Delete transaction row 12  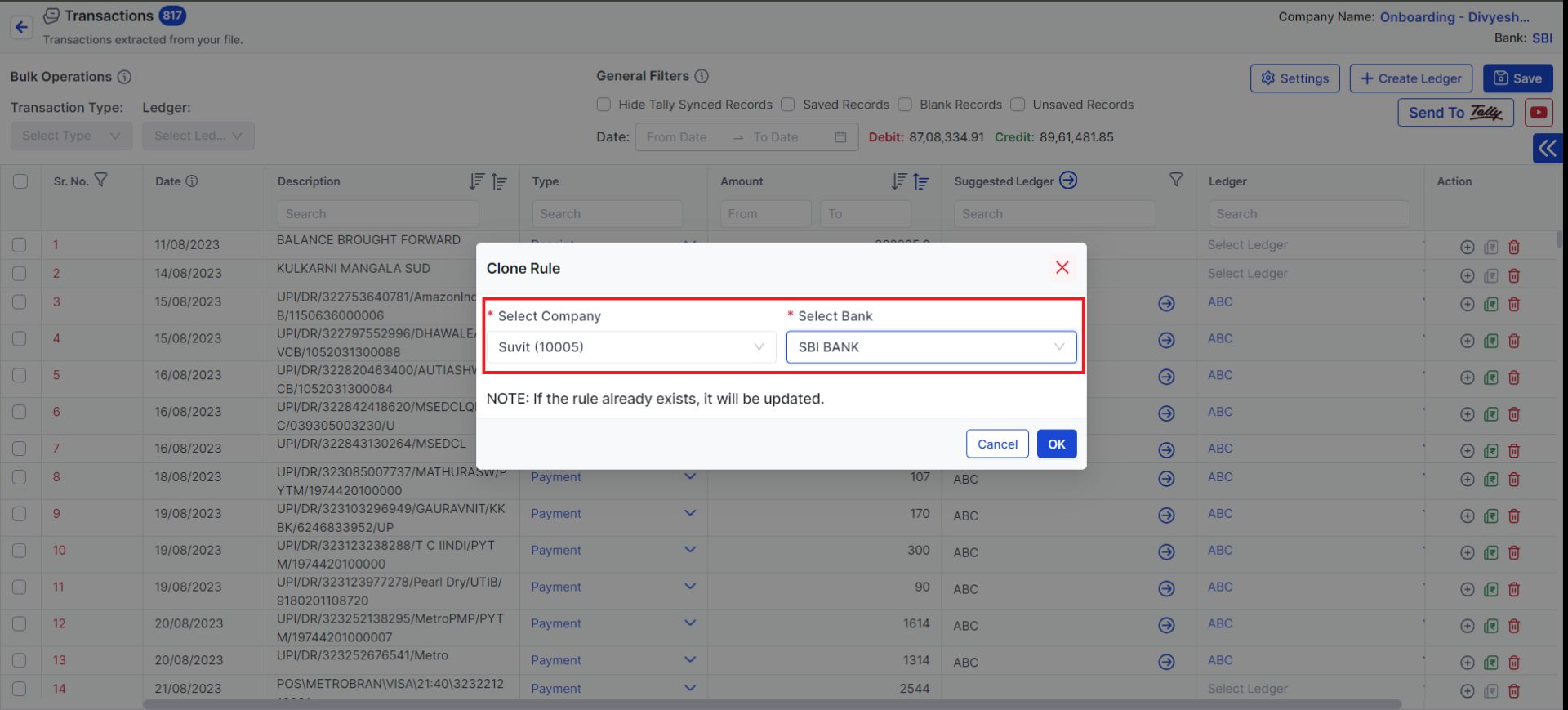pyautogui.click(x=1513, y=626)
